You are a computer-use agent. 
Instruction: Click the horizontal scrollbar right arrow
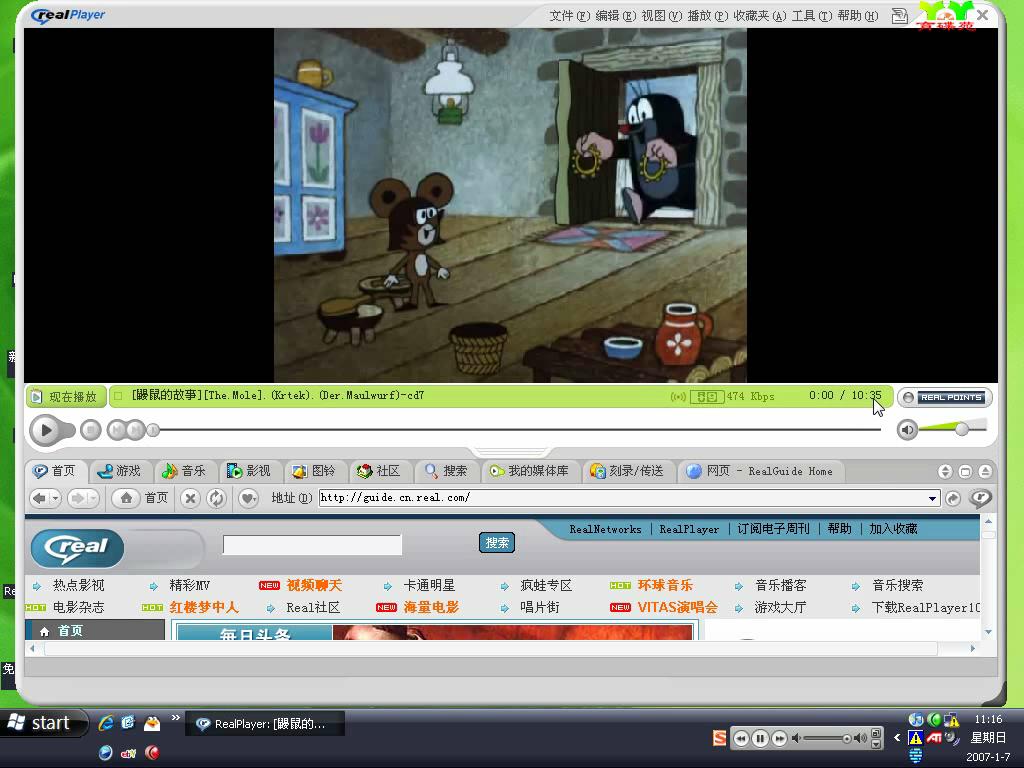click(973, 648)
